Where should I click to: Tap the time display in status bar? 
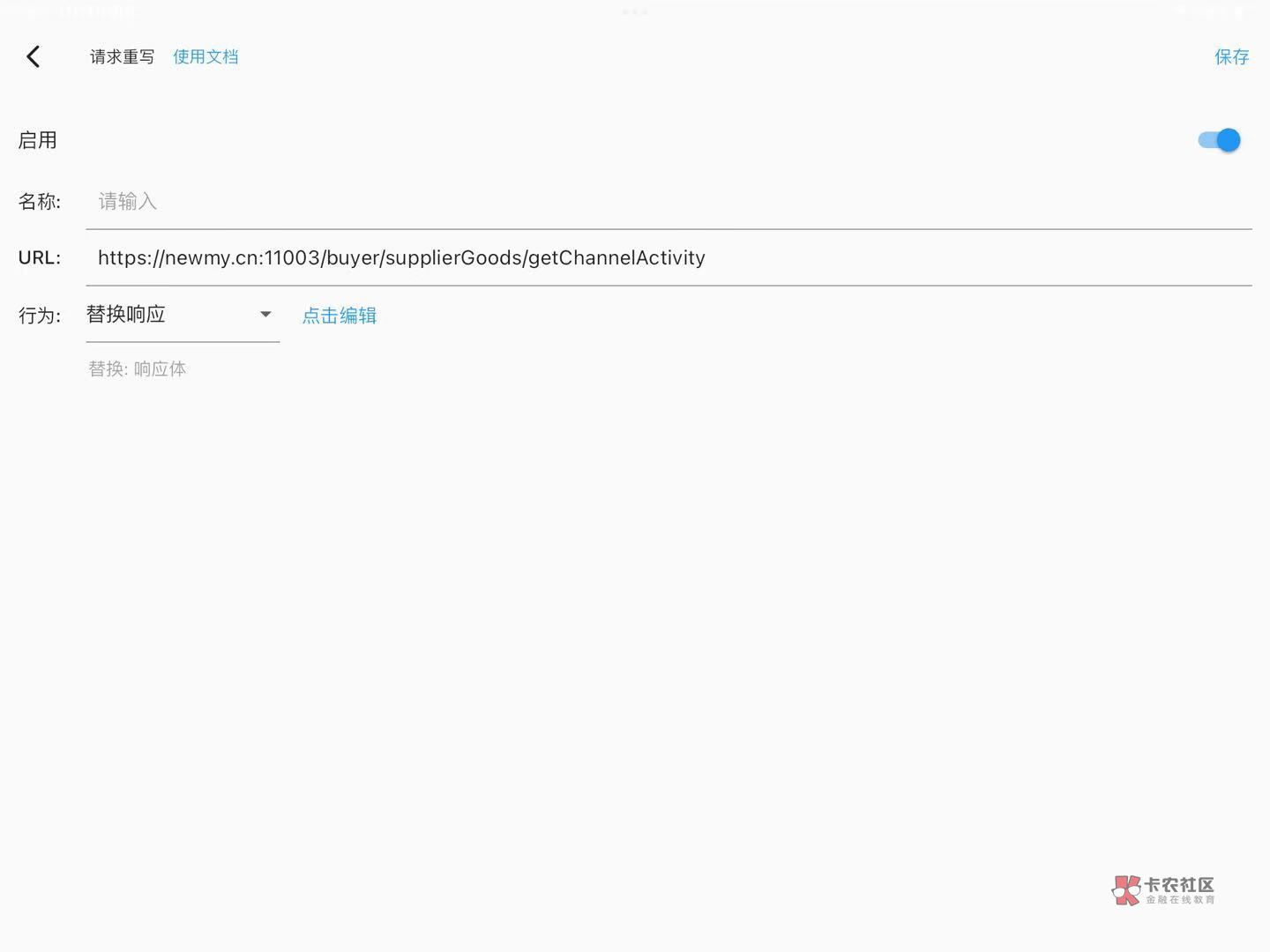pyautogui.click(x=97, y=12)
